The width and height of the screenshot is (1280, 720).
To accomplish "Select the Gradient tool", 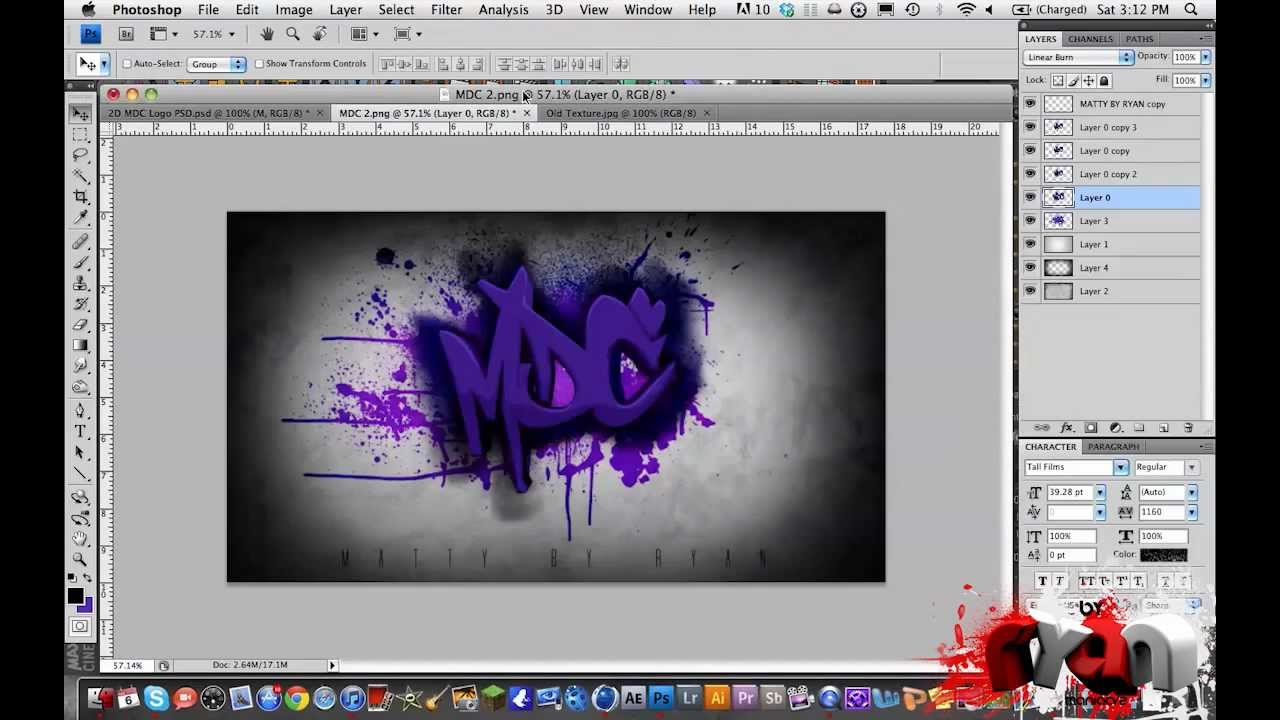I will [80, 346].
